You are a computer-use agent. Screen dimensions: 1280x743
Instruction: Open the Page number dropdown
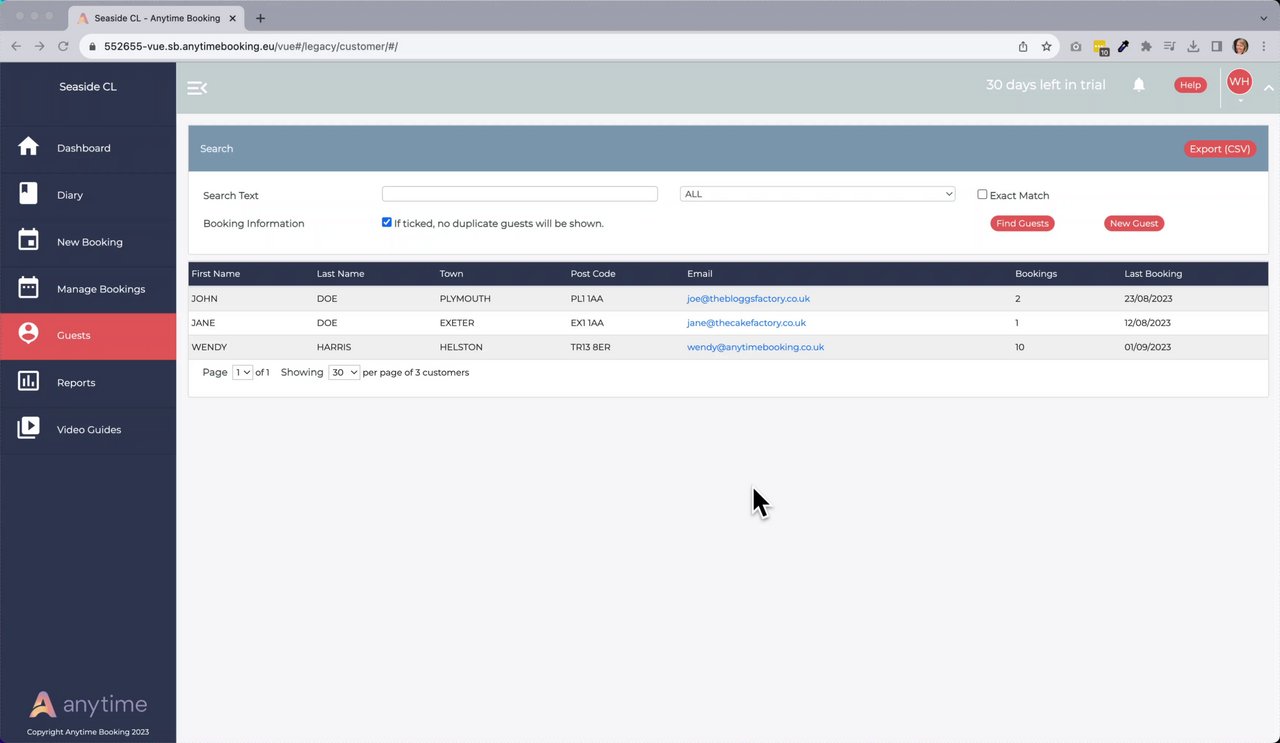[242, 372]
